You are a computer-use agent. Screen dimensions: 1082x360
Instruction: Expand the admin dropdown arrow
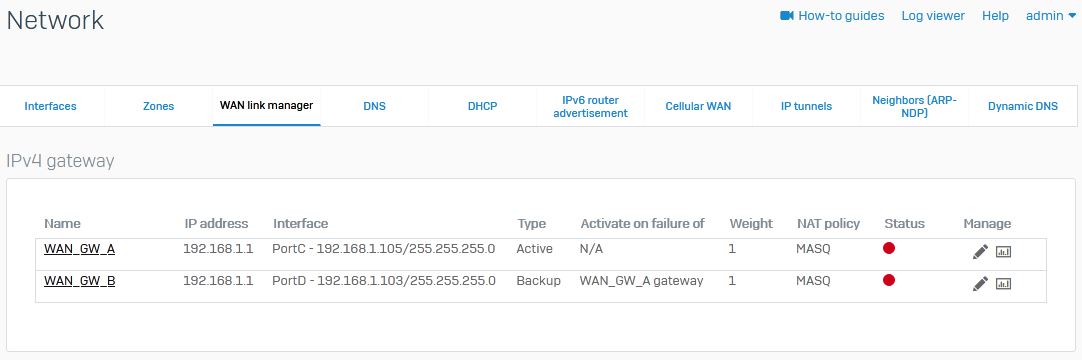click(x=1072, y=16)
